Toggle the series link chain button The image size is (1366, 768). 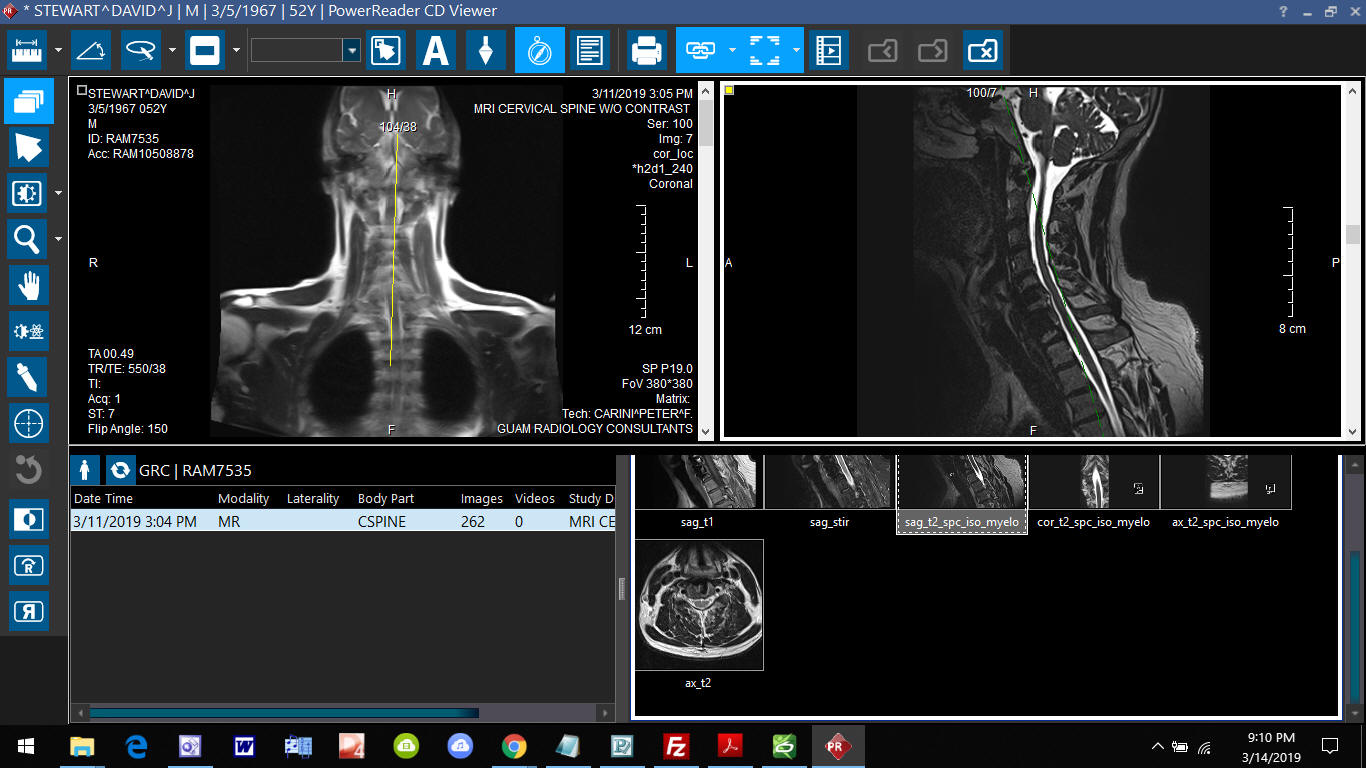699,50
